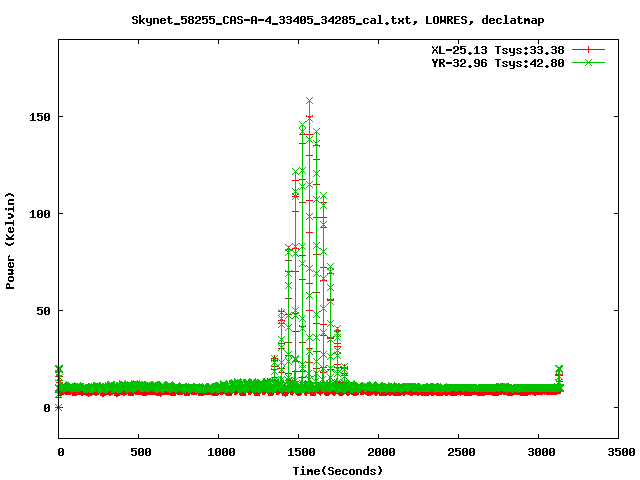Click the green YR legend line sample
640x480 pixels.
click(588, 62)
